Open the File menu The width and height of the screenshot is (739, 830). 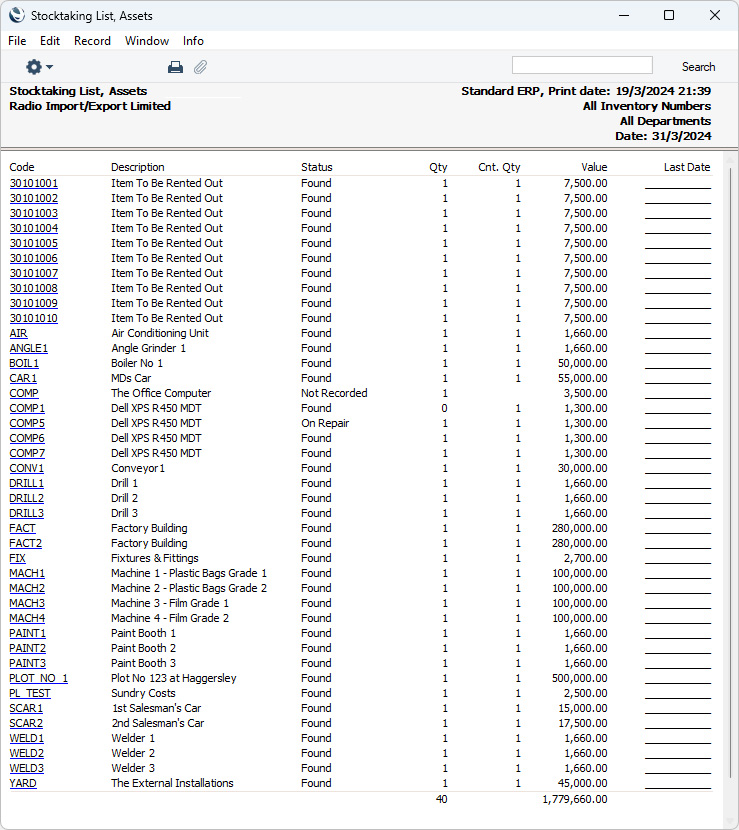click(x=17, y=41)
